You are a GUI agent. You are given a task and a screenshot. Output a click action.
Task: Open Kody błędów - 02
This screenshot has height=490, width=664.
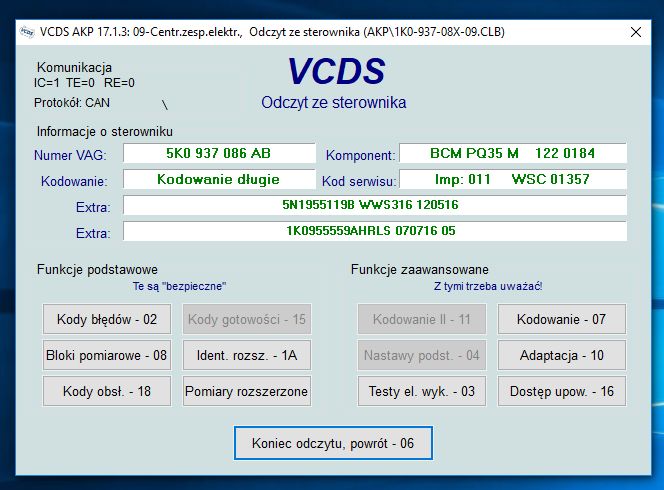tap(107, 319)
